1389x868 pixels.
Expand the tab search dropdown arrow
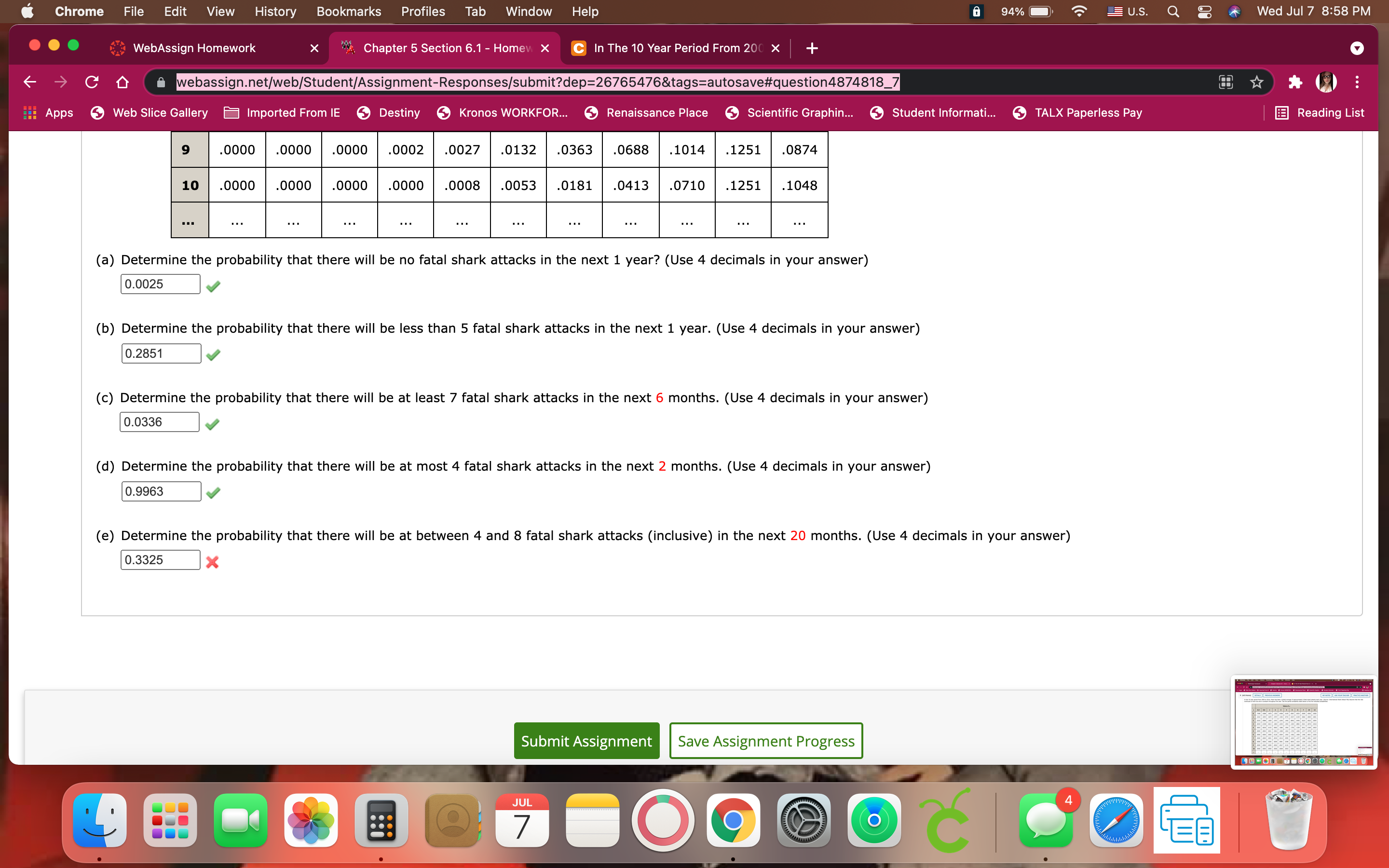1357,48
